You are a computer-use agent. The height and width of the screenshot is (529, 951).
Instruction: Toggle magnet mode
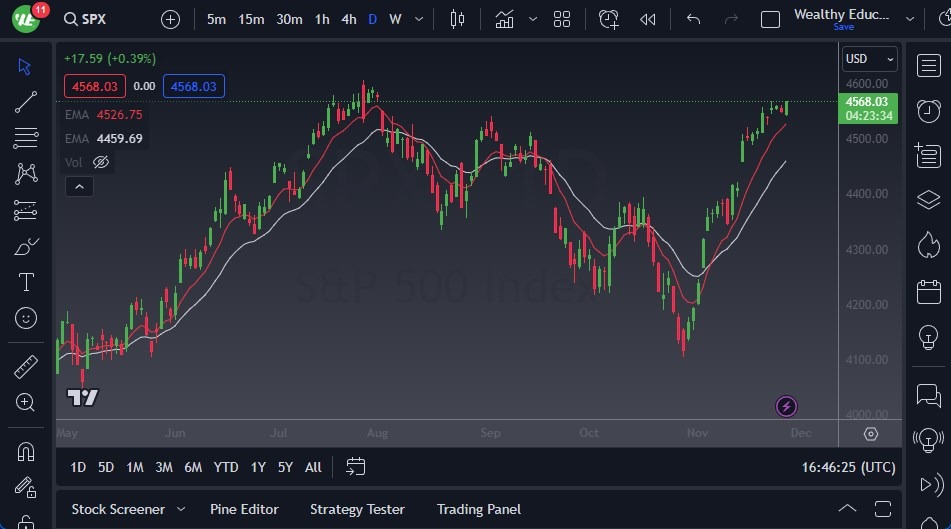click(x=25, y=452)
